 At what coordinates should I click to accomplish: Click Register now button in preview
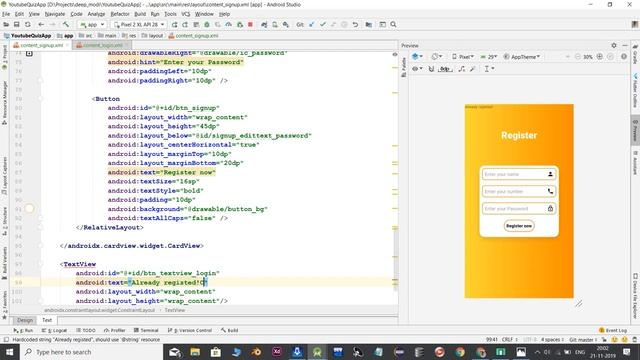tap(519, 226)
